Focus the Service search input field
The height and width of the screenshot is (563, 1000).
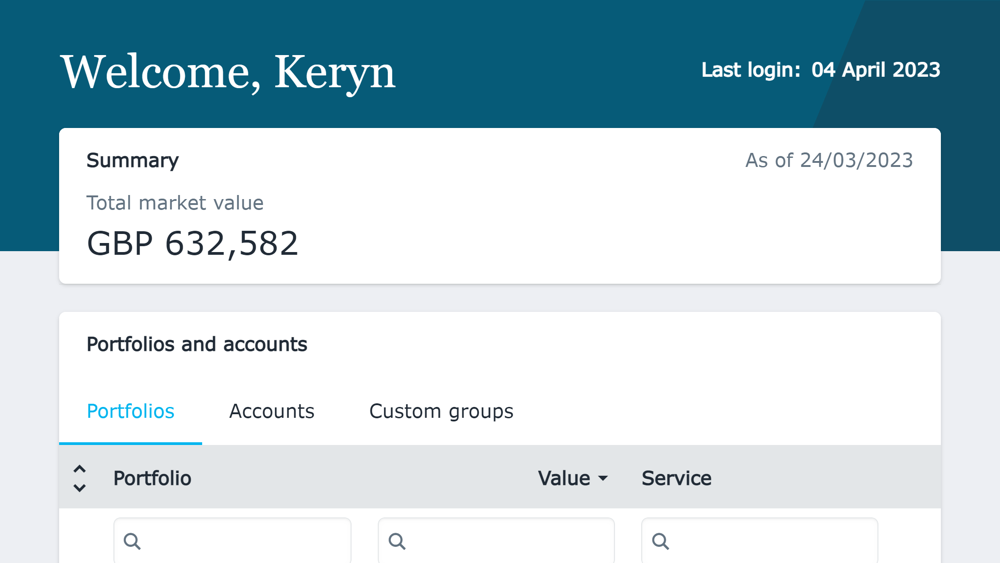pyautogui.click(x=772, y=541)
